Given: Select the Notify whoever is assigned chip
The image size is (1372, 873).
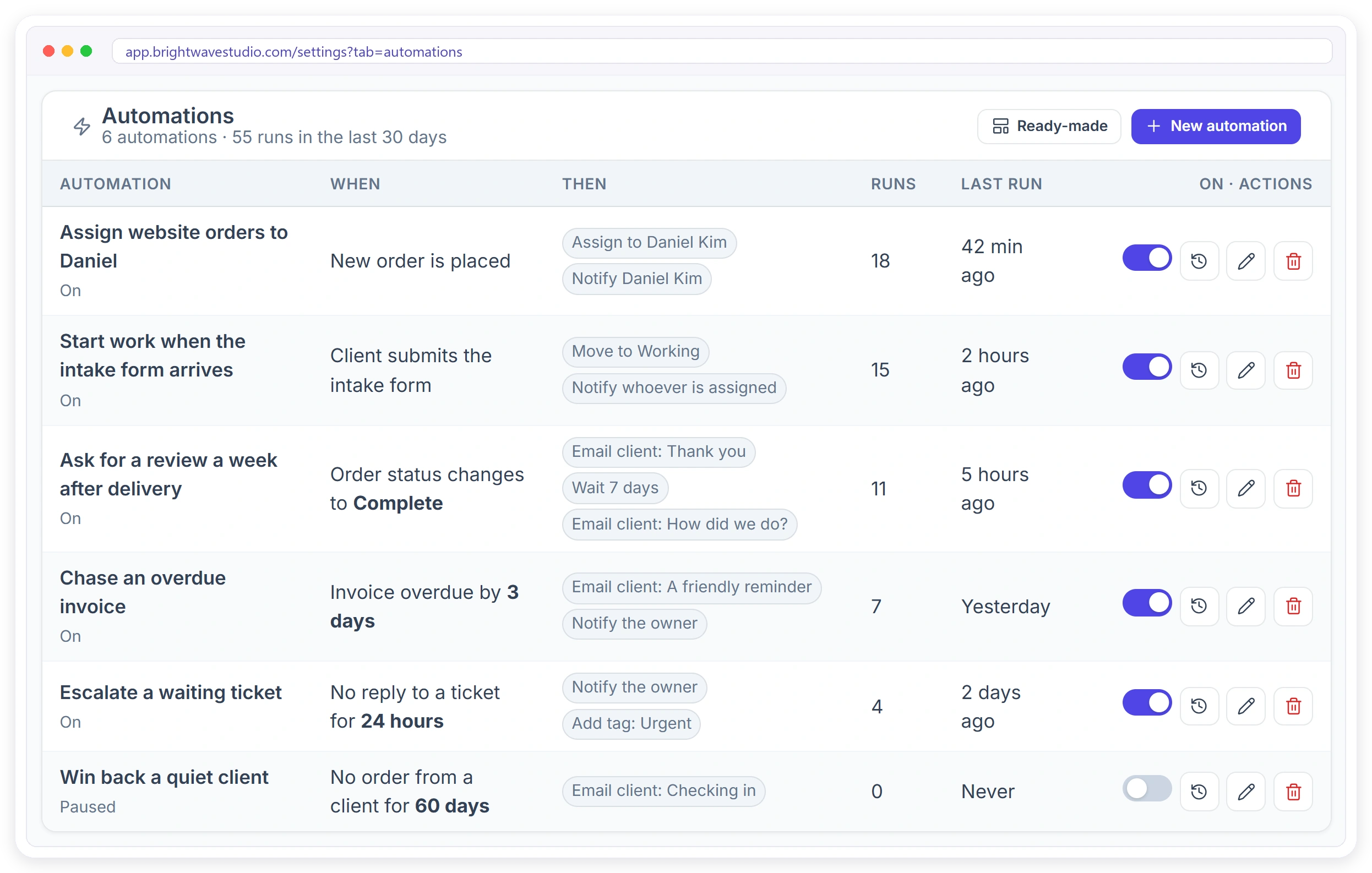Looking at the screenshot, I should (673, 388).
